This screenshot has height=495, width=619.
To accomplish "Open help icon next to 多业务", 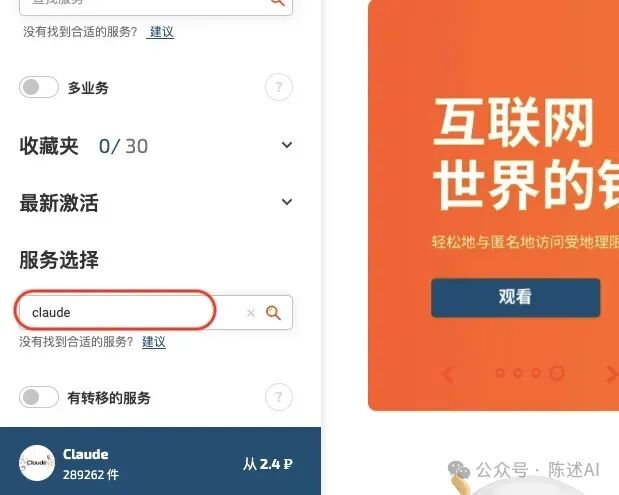I will [279, 87].
